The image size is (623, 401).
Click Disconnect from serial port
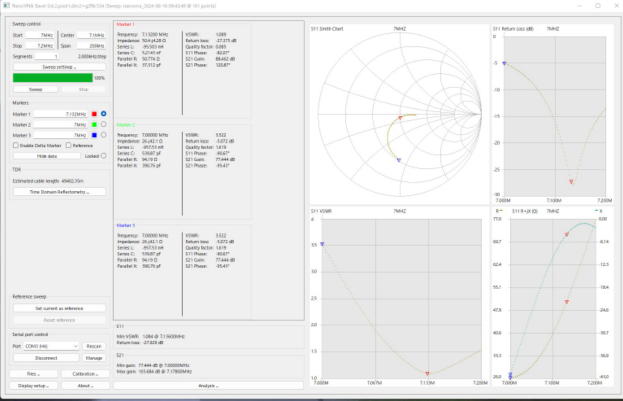click(x=45, y=357)
